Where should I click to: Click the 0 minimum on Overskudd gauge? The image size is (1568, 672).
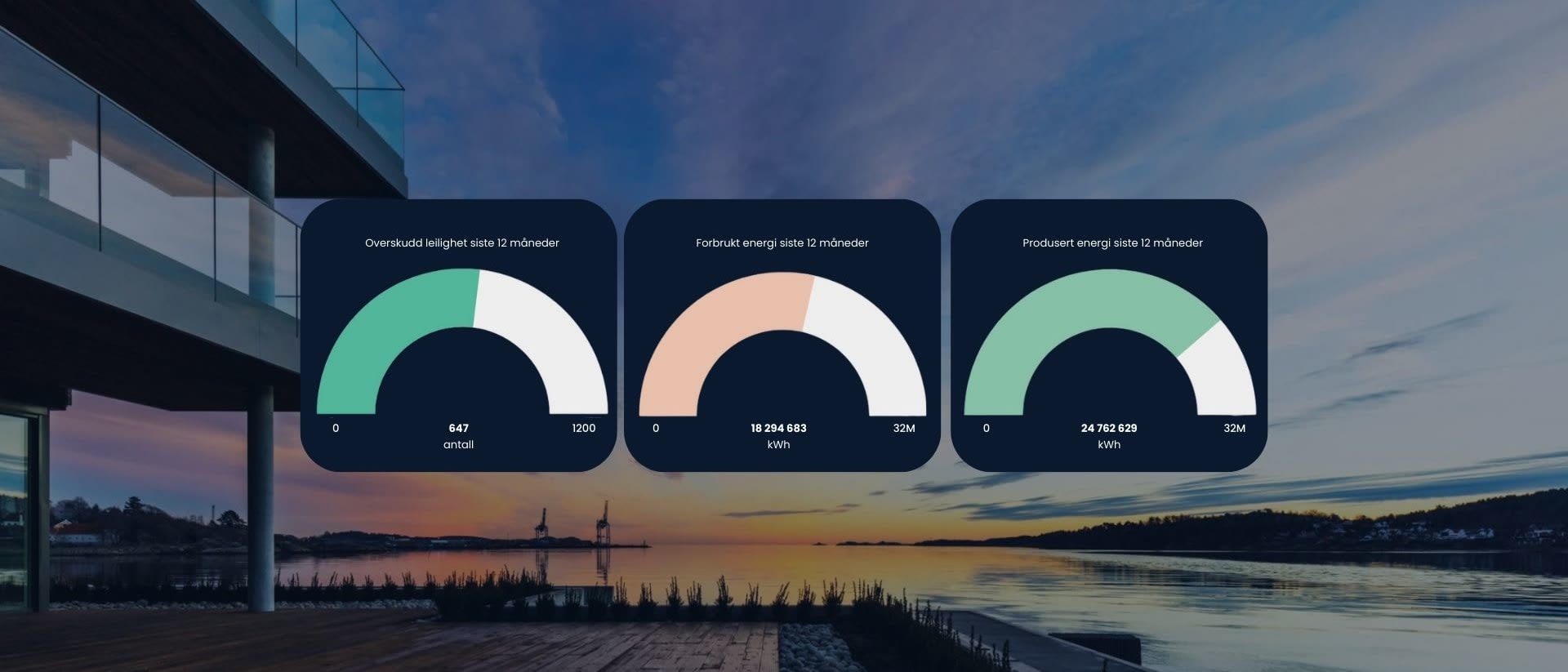point(336,428)
